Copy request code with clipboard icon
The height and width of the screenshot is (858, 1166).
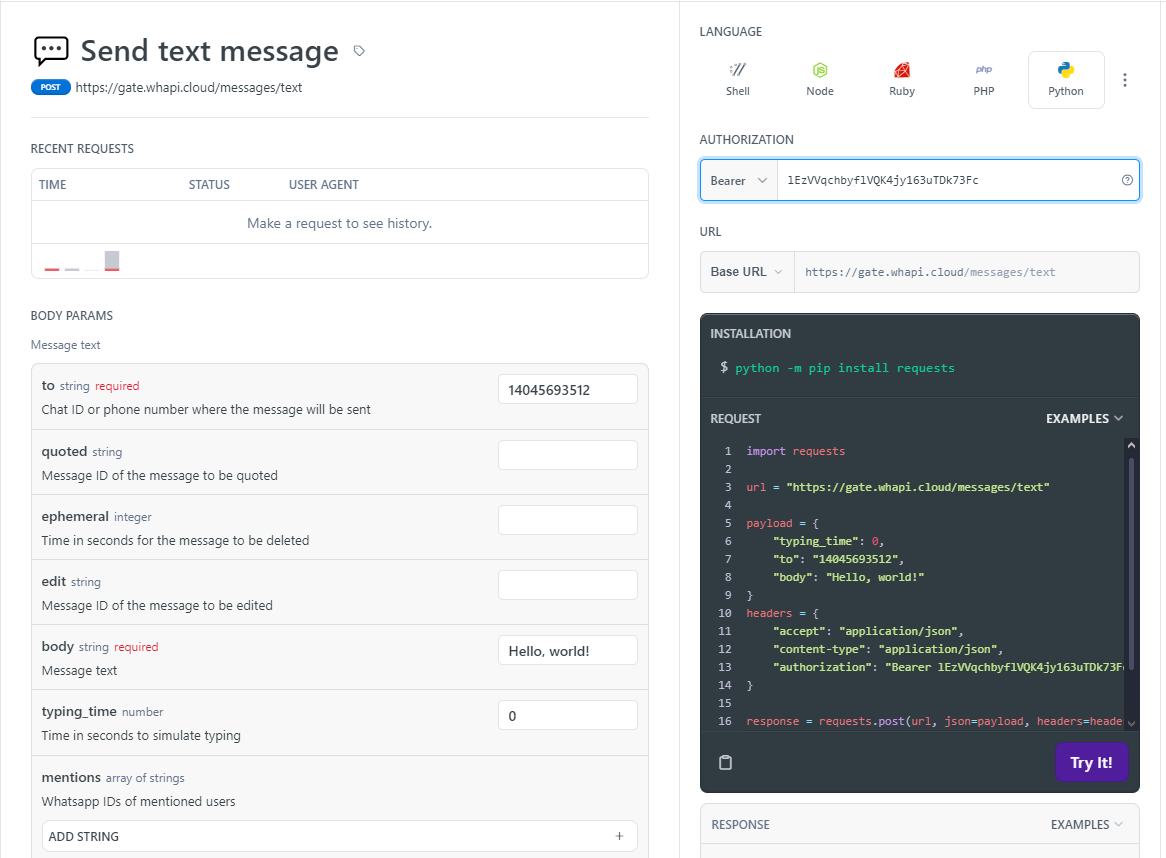point(726,762)
